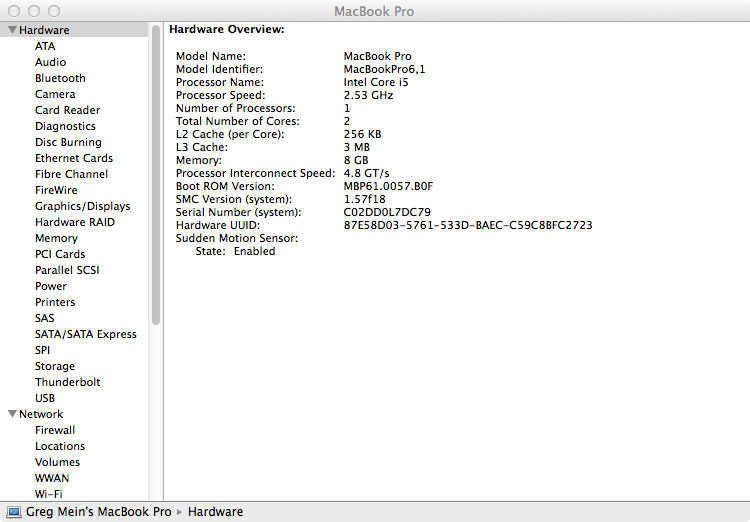Select Audio in the sidebar

point(50,62)
